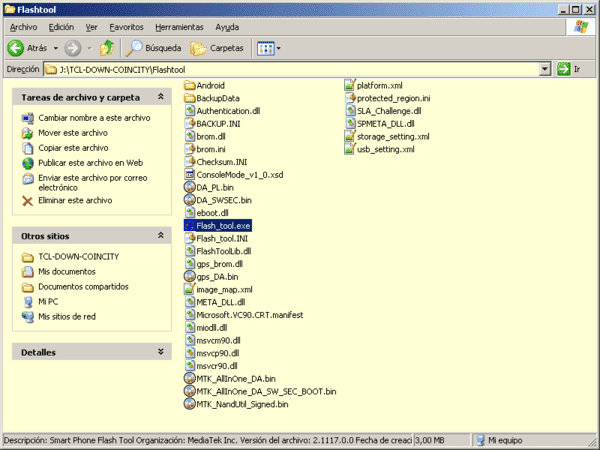Select MTK_AllInOne_DA.bin file icon
Image resolution: width=600 pixels, height=450 pixels.
(x=189, y=379)
